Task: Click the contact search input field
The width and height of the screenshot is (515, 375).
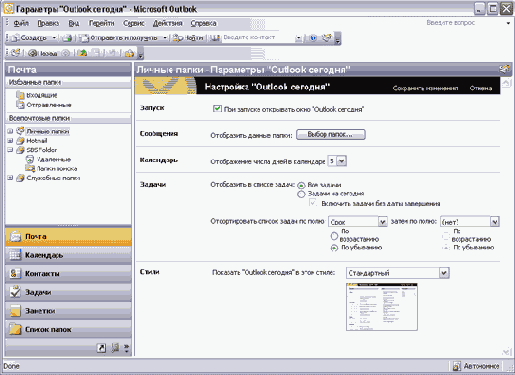Action: pyautogui.click(x=258, y=38)
